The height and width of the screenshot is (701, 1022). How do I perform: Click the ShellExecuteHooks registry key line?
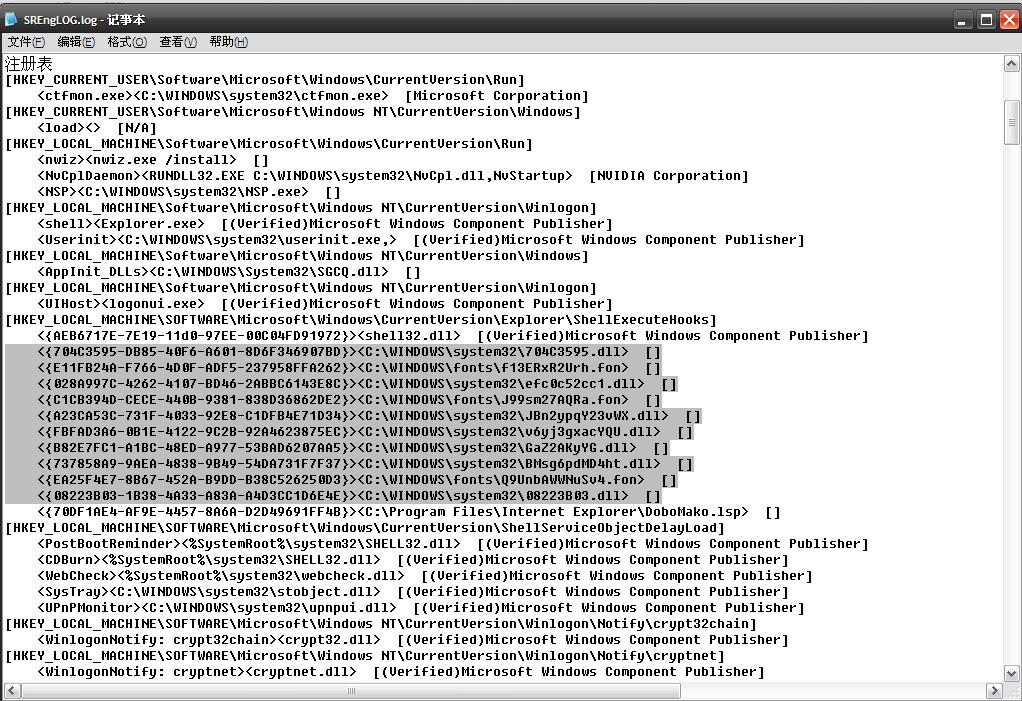[x=361, y=320]
